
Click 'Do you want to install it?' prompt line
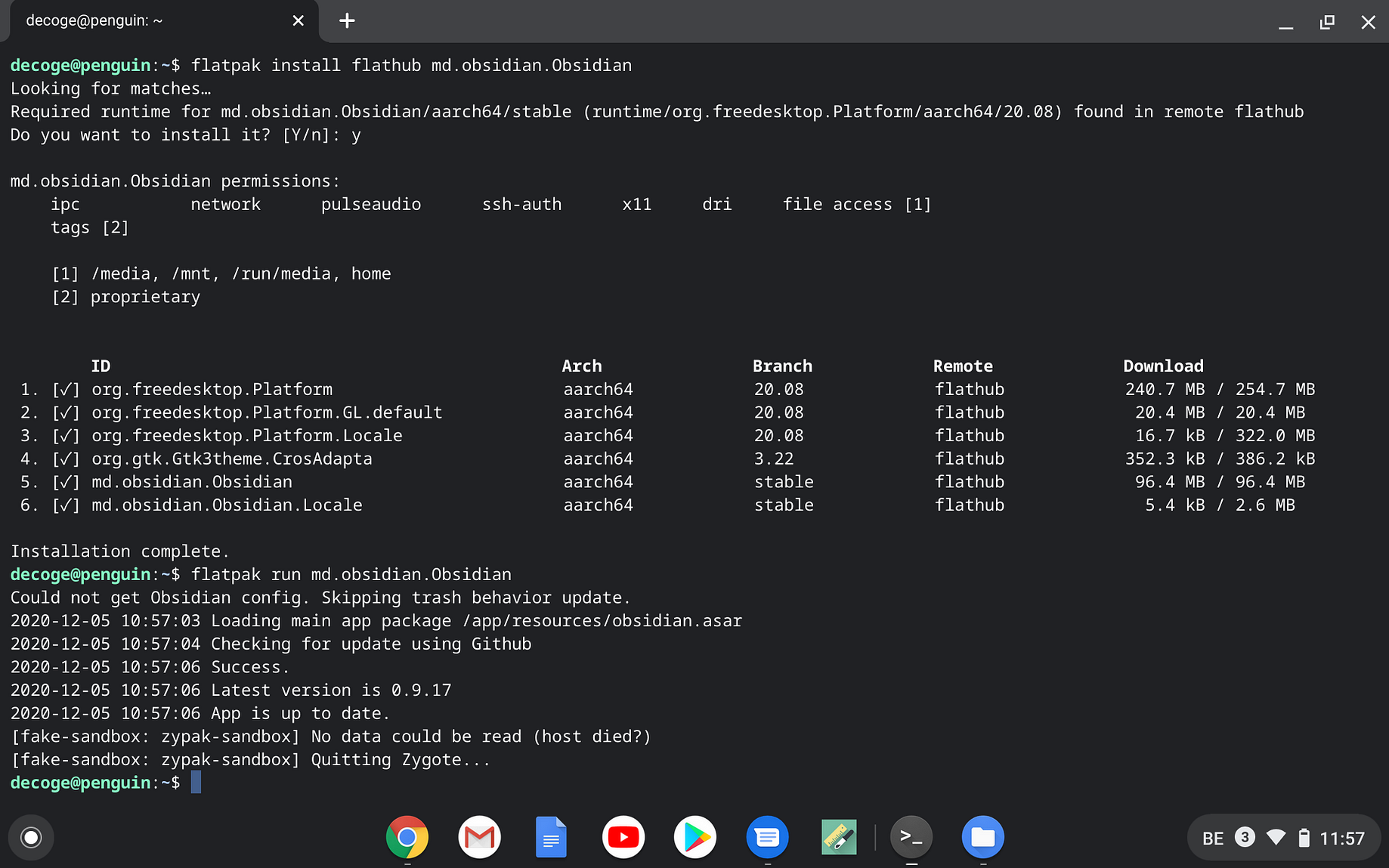(185, 135)
